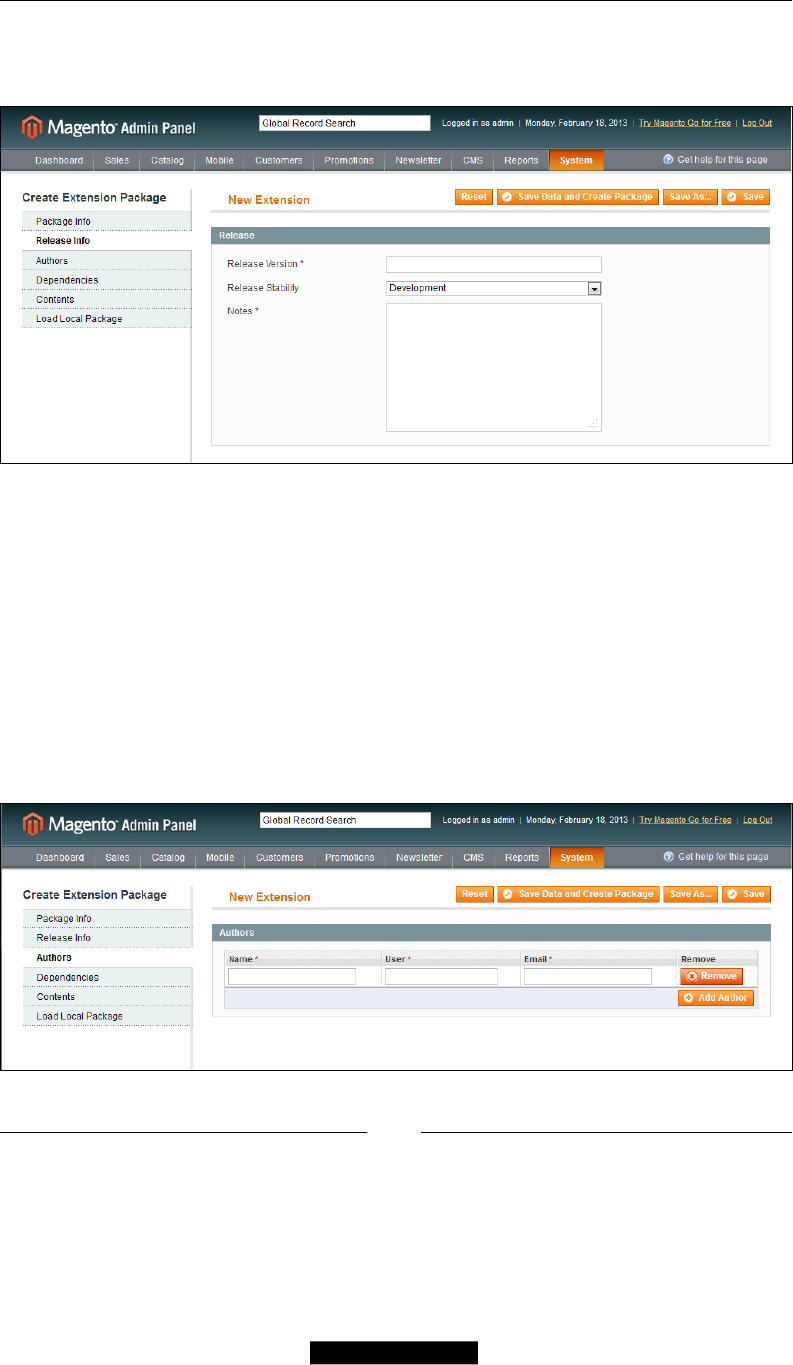Open Package Info tab on Authors page
Viewport: 793px width, 1365px height.
click(107, 918)
